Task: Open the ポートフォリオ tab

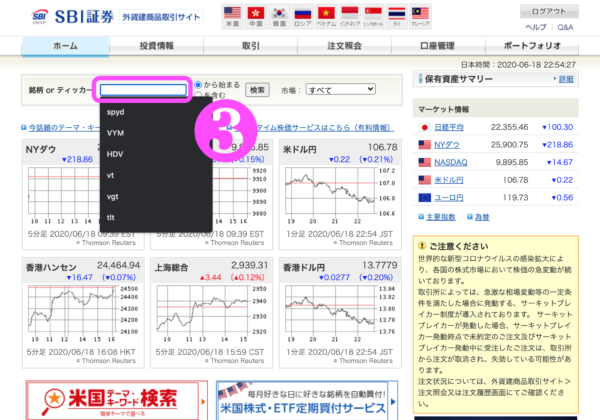Action: tap(532, 46)
